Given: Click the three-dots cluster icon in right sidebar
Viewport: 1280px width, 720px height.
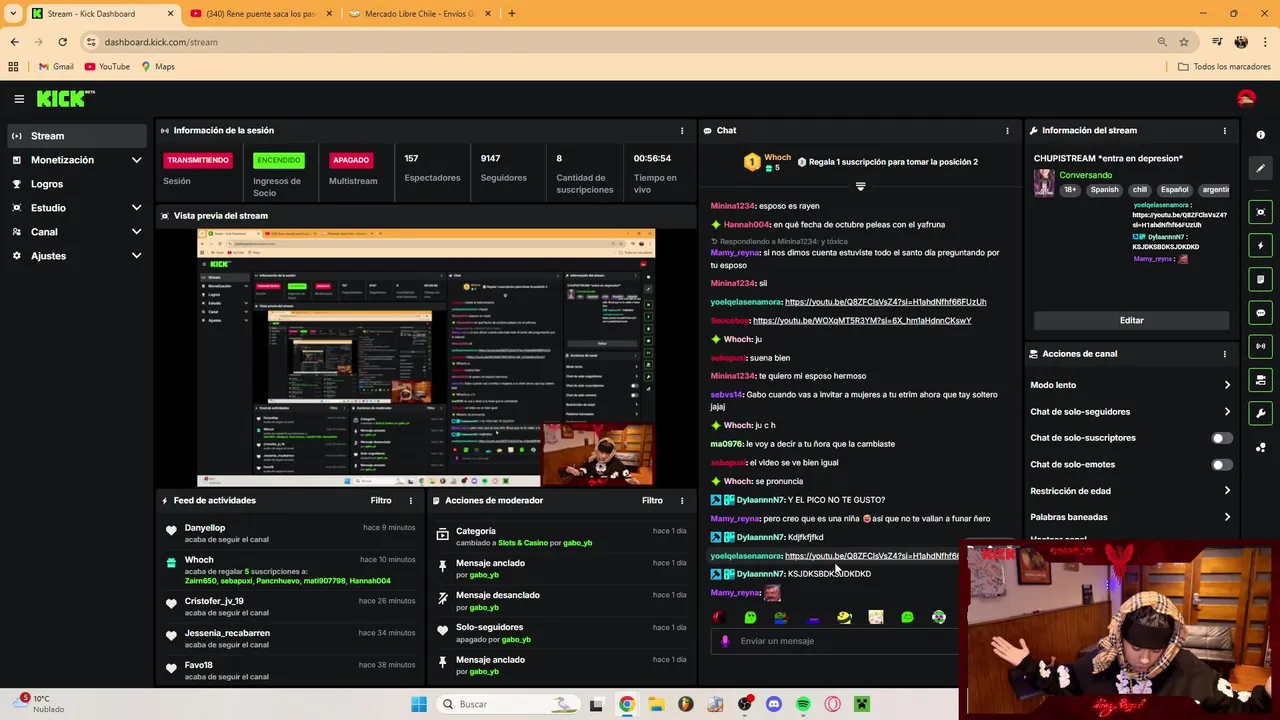Looking at the screenshot, I should pyautogui.click(x=1260, y=447).
